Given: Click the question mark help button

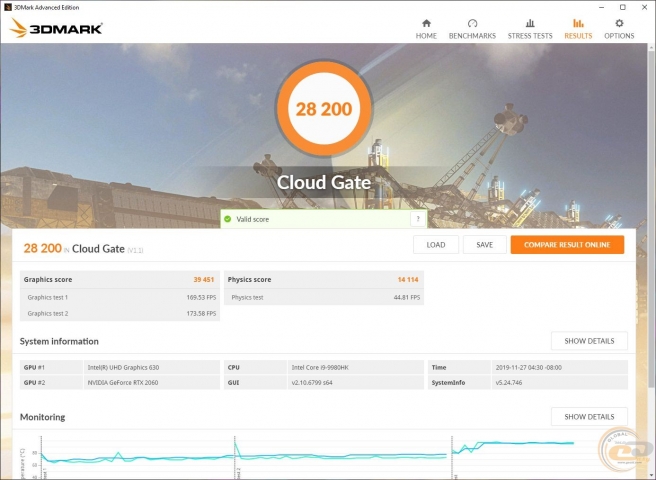Looking at the screenshot, I should click(x=418, y=219).
